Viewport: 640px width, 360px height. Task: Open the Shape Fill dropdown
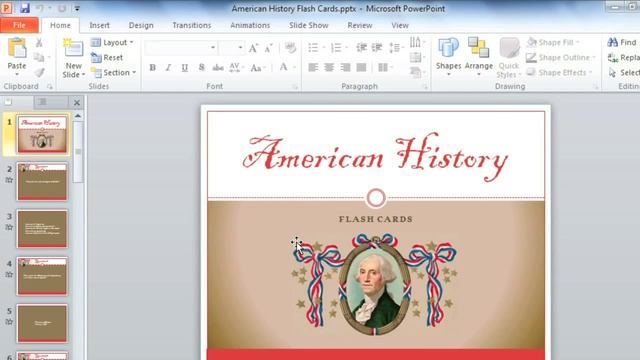coord(553,42)
